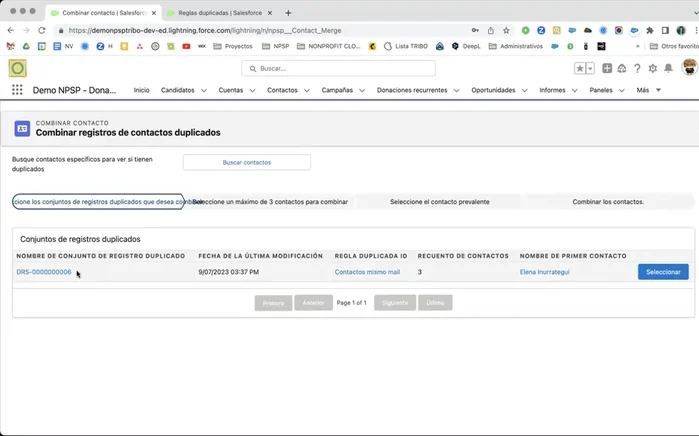Open the Notifications bell

[x=668, y=68]
